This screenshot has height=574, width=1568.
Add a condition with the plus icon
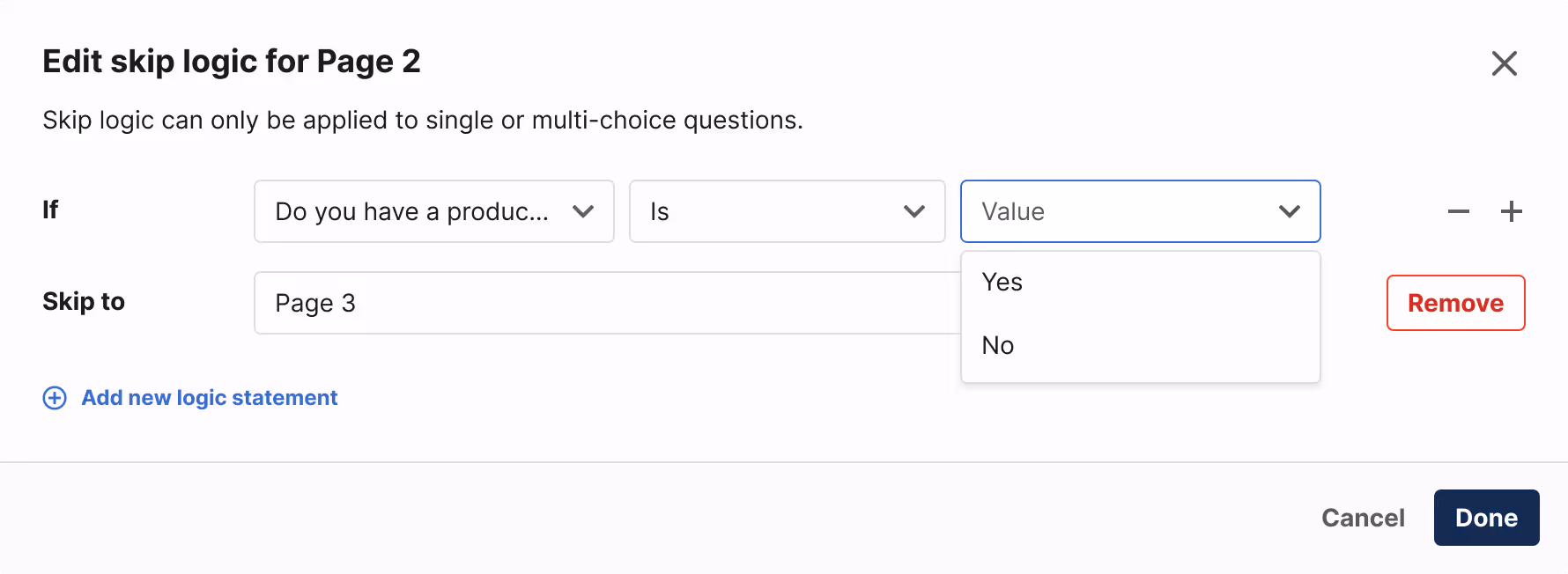click(1512, 211)
